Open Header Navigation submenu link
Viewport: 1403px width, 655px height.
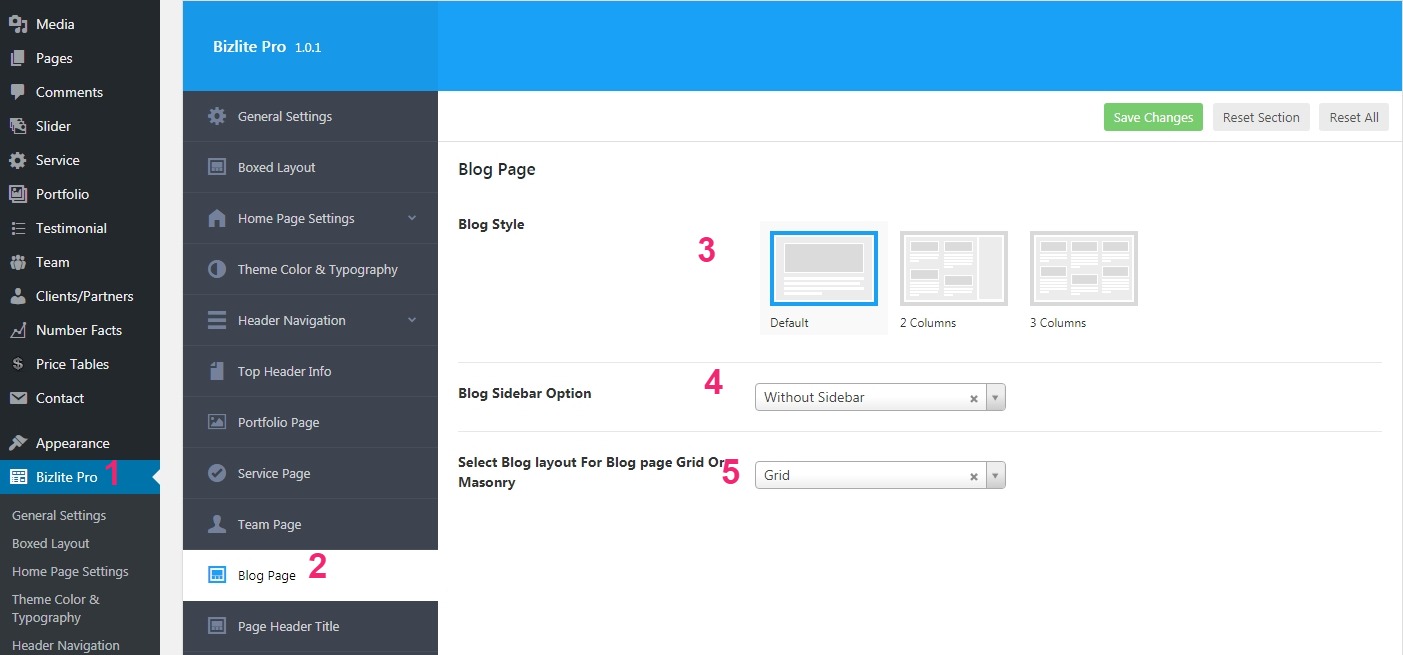pyautogui.click(x=66, y=645)
